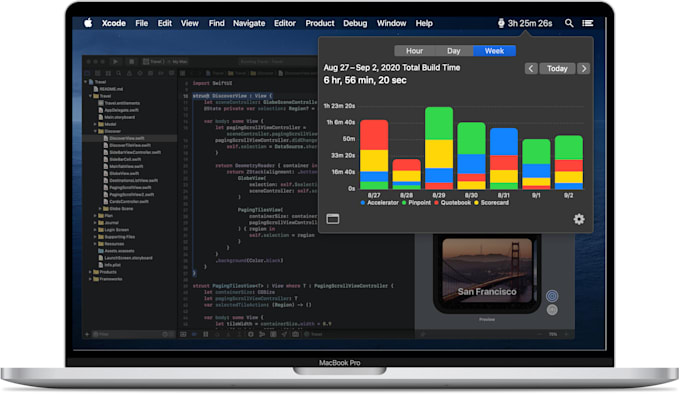Click the Scorecard yellow legend dot

(x=476, y=202)
